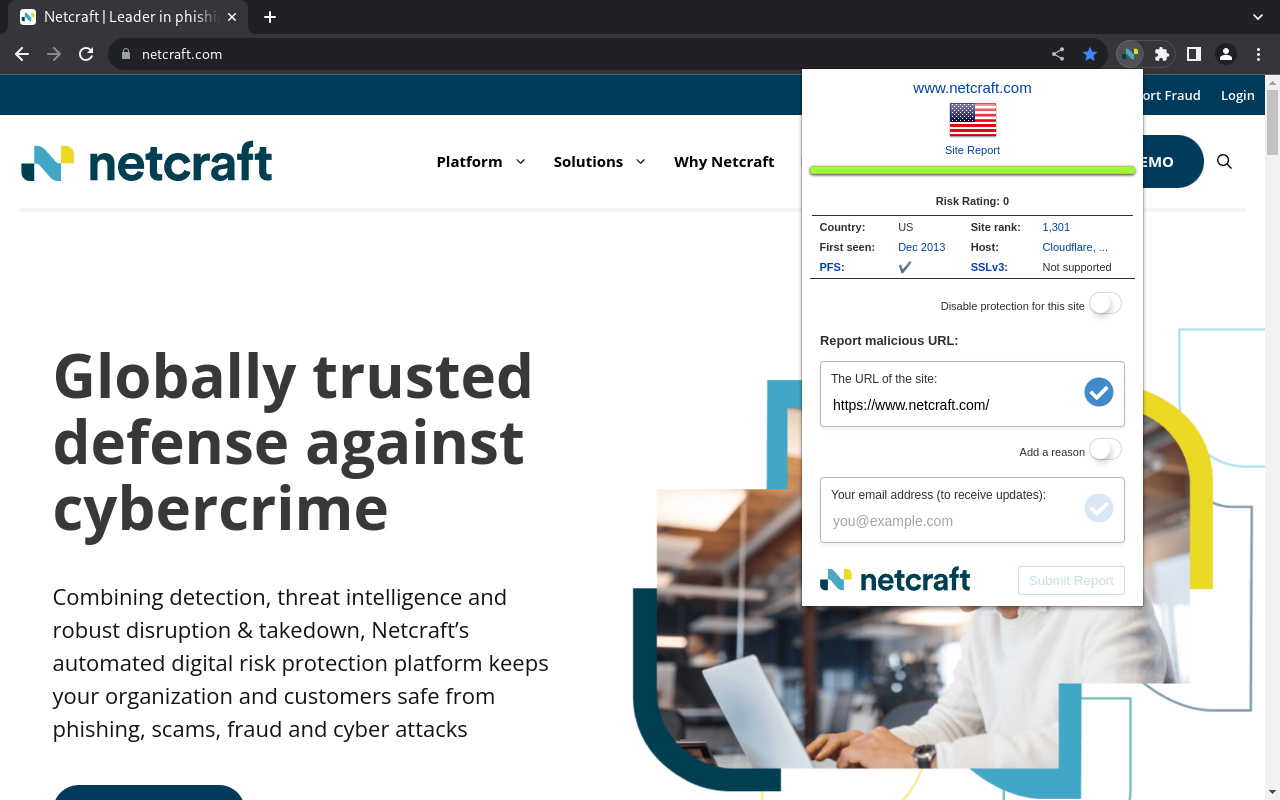Click the green risk rating bar
1280x800 pixels.
click(972, 171)
